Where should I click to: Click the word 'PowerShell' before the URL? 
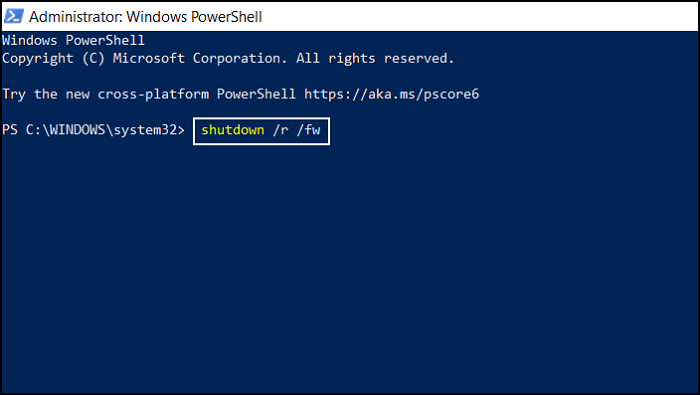click(256, 94)
